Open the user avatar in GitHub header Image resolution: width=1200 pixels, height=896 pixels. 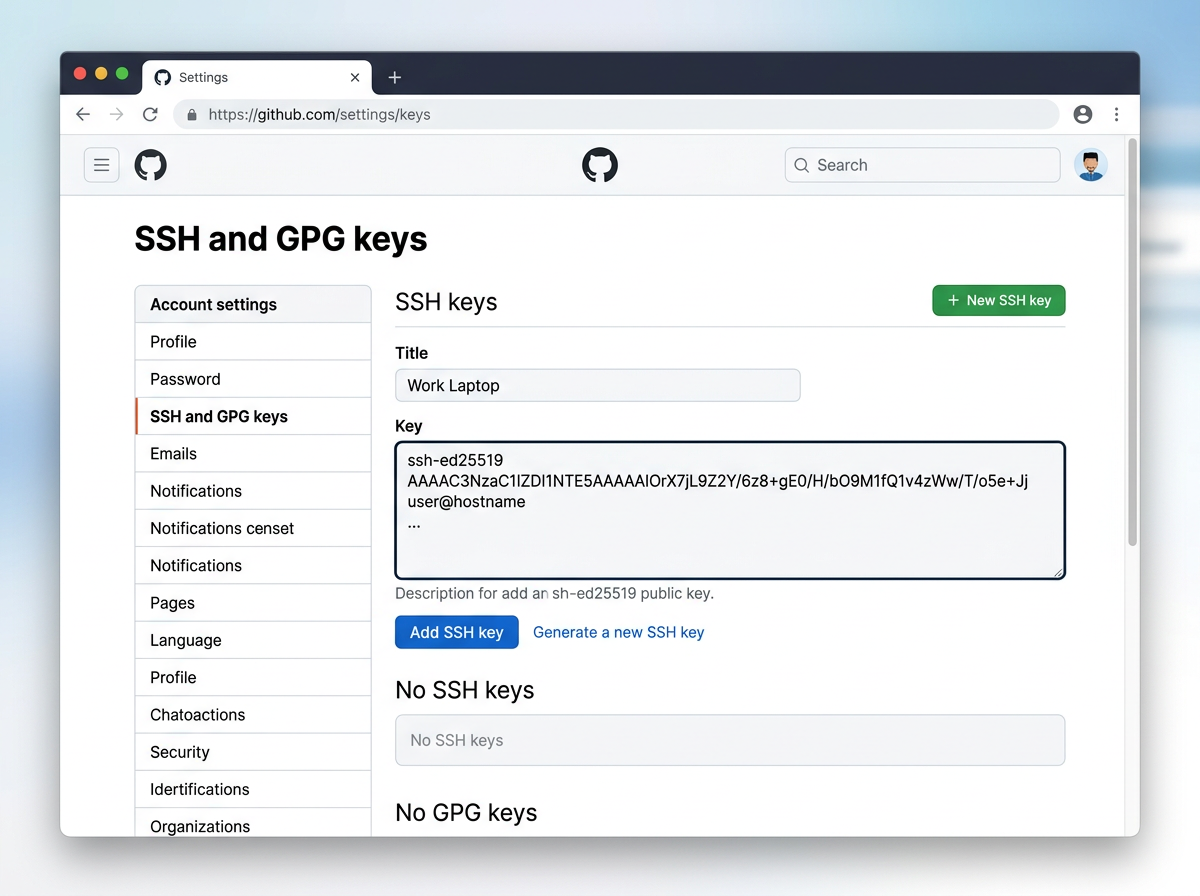point(1091,165)
